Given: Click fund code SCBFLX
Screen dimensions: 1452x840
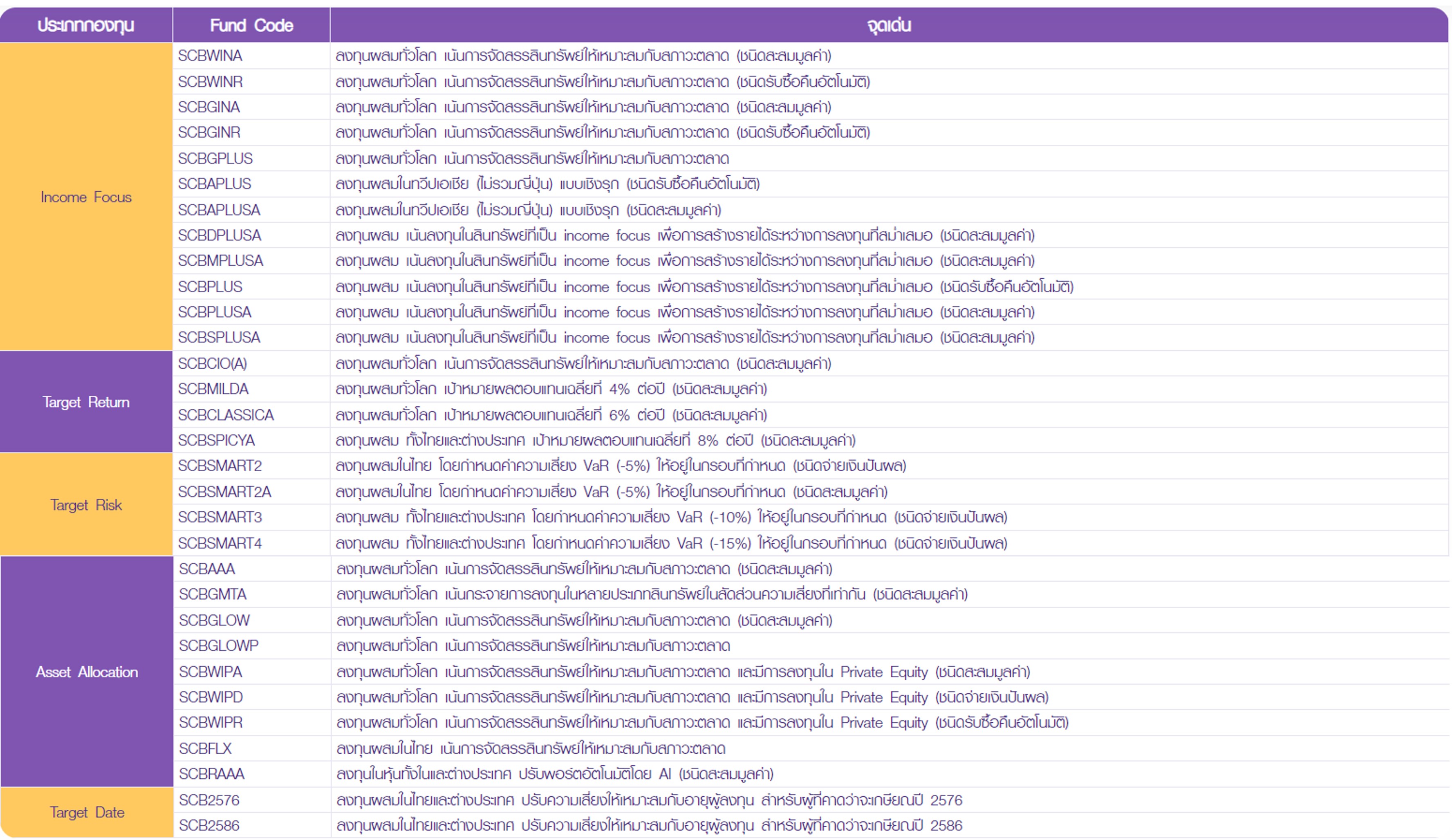Looking at the screenshot, I should click(205, 748).
